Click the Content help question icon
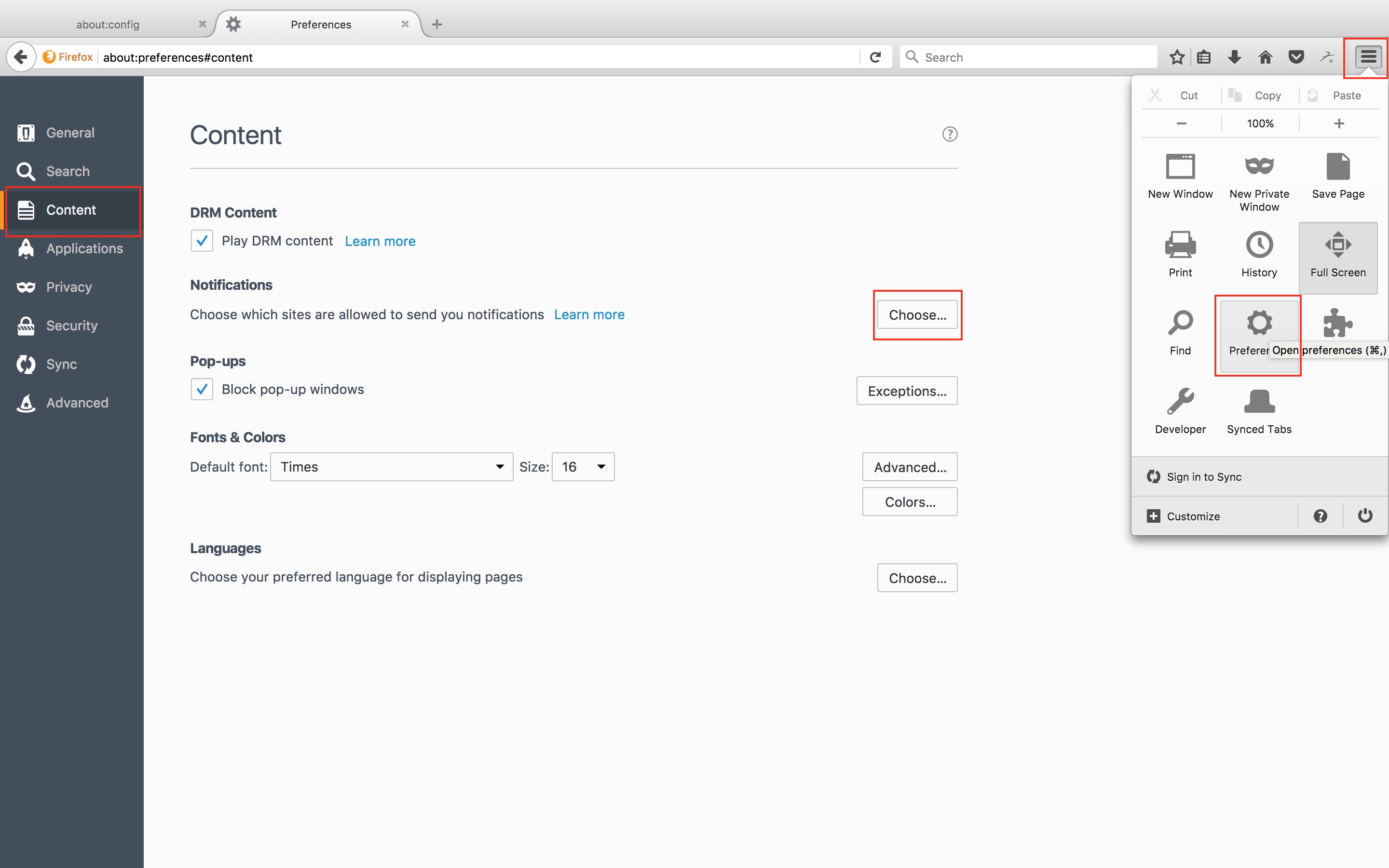The height and width of the screenshot is (868, 1389). (x=950, y=135)
